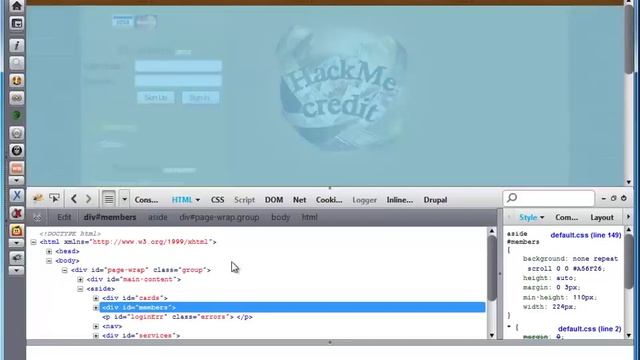Collapse the html root node
Screen dimensions: 640x360
coord(33,242)
